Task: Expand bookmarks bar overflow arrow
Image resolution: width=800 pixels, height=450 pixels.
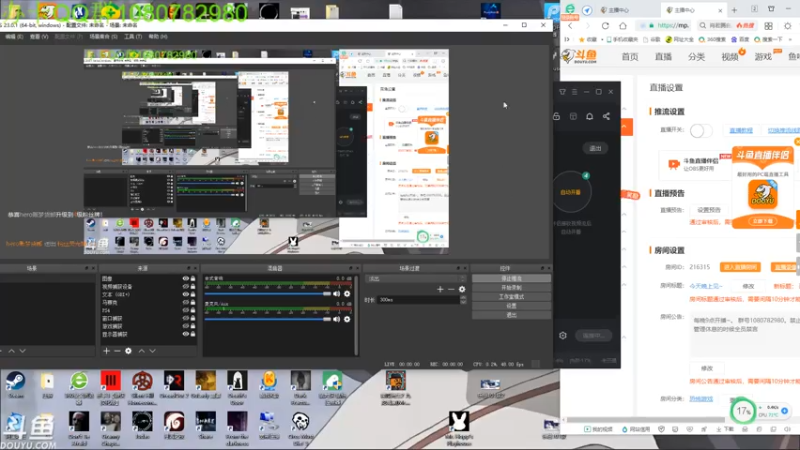Action: pyautogui.click(x=791, y=39)
